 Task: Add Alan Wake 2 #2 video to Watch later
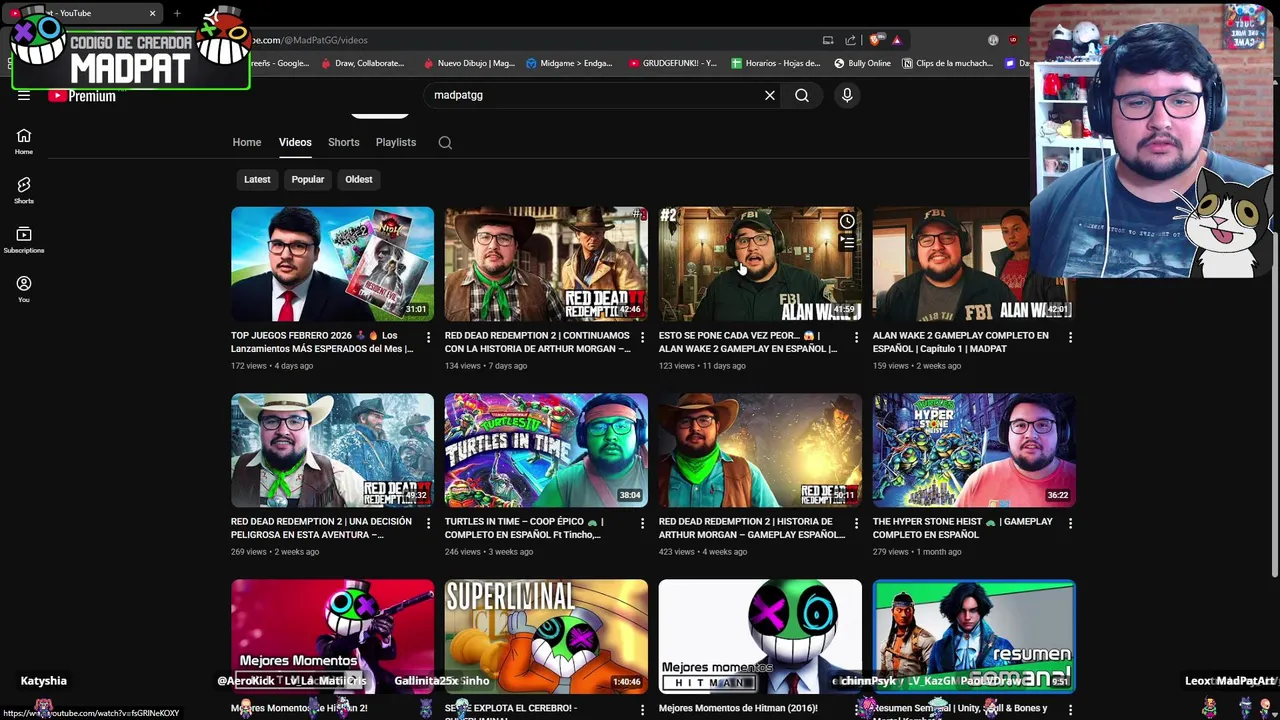point(847,222)
